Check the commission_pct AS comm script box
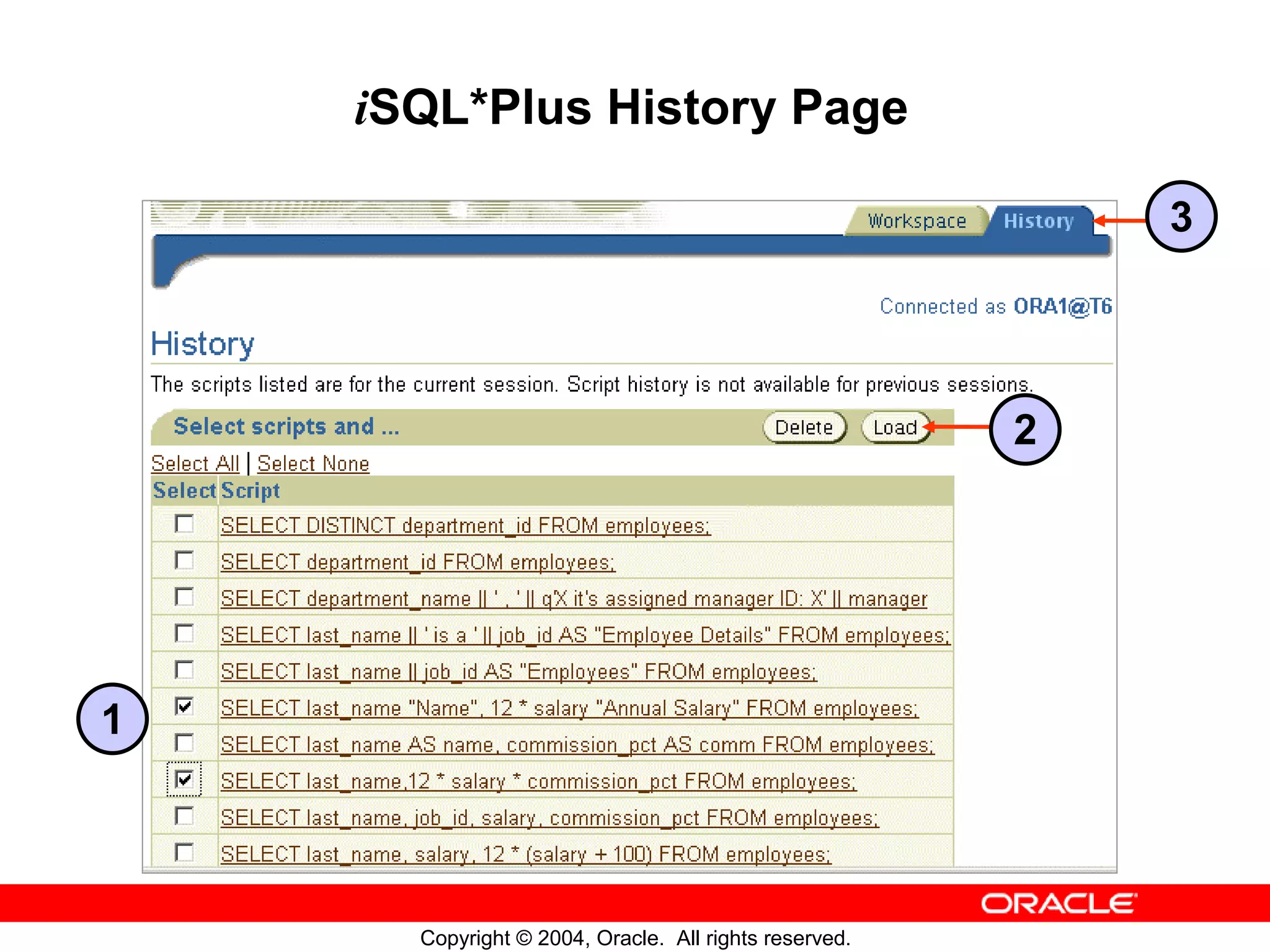This screenshot has width=1270, height=952. [184, 743]
